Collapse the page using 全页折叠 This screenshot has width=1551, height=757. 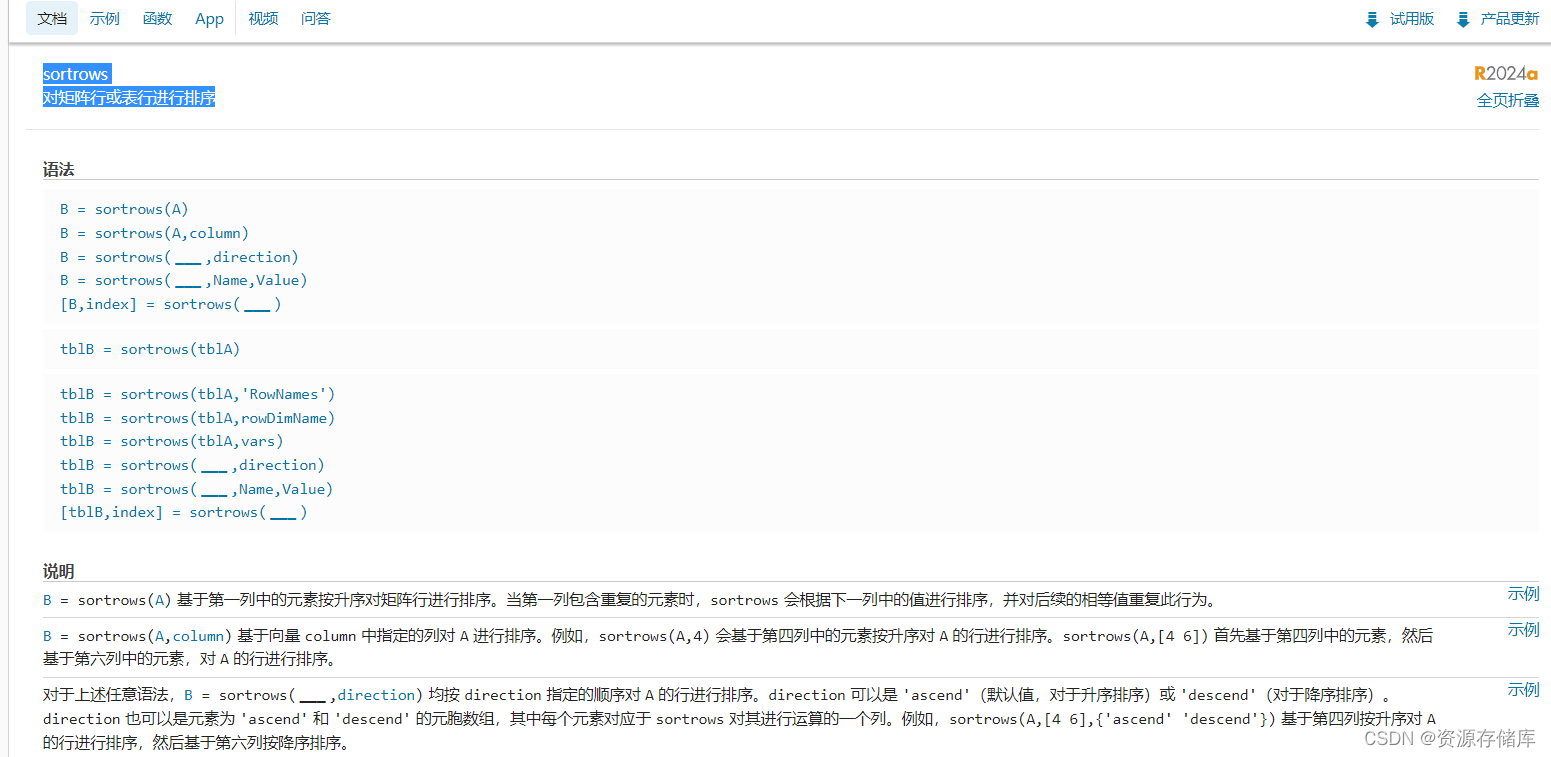[1507, 100]
